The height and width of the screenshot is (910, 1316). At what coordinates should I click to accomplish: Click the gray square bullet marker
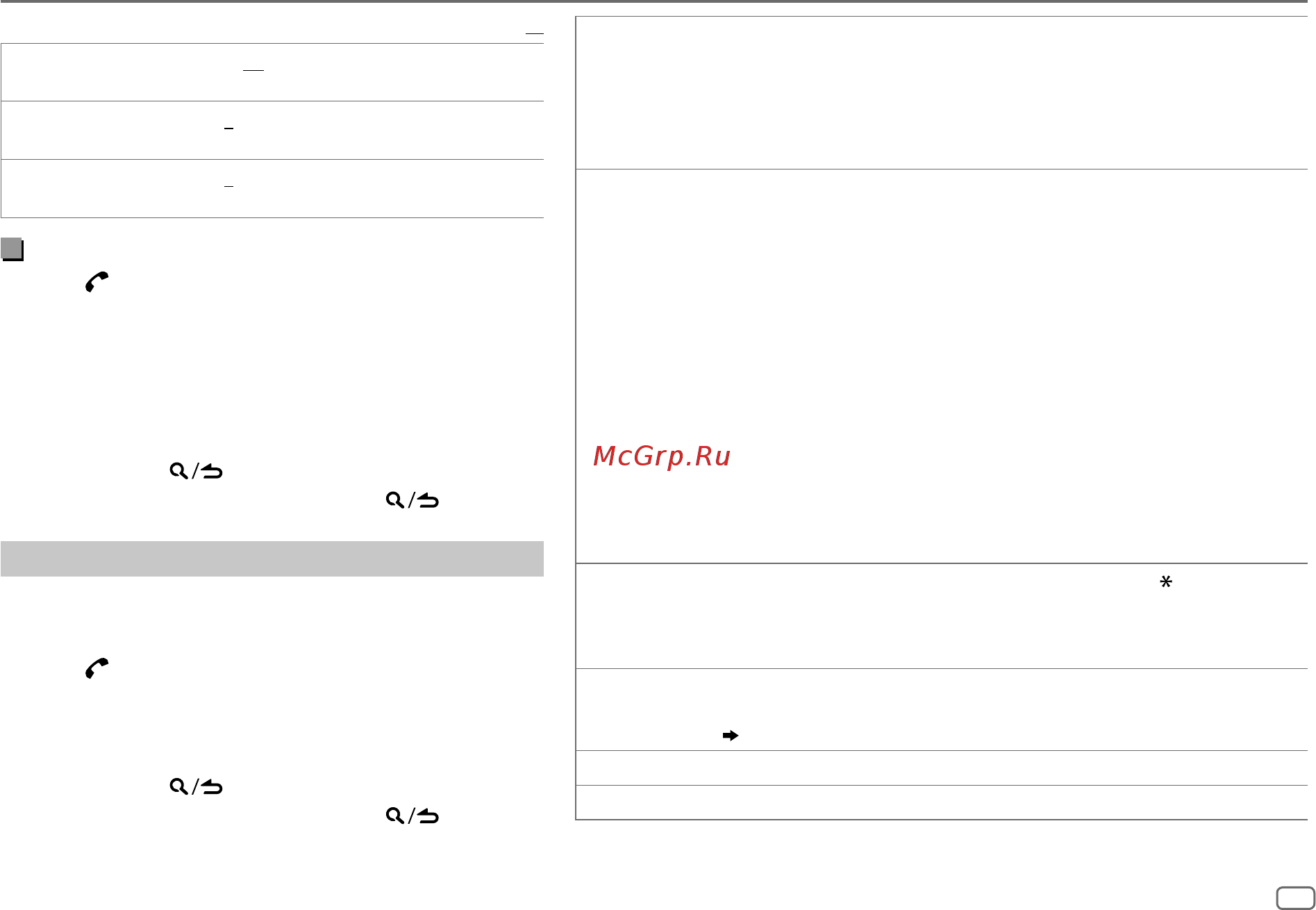click(x=12, y=249)
